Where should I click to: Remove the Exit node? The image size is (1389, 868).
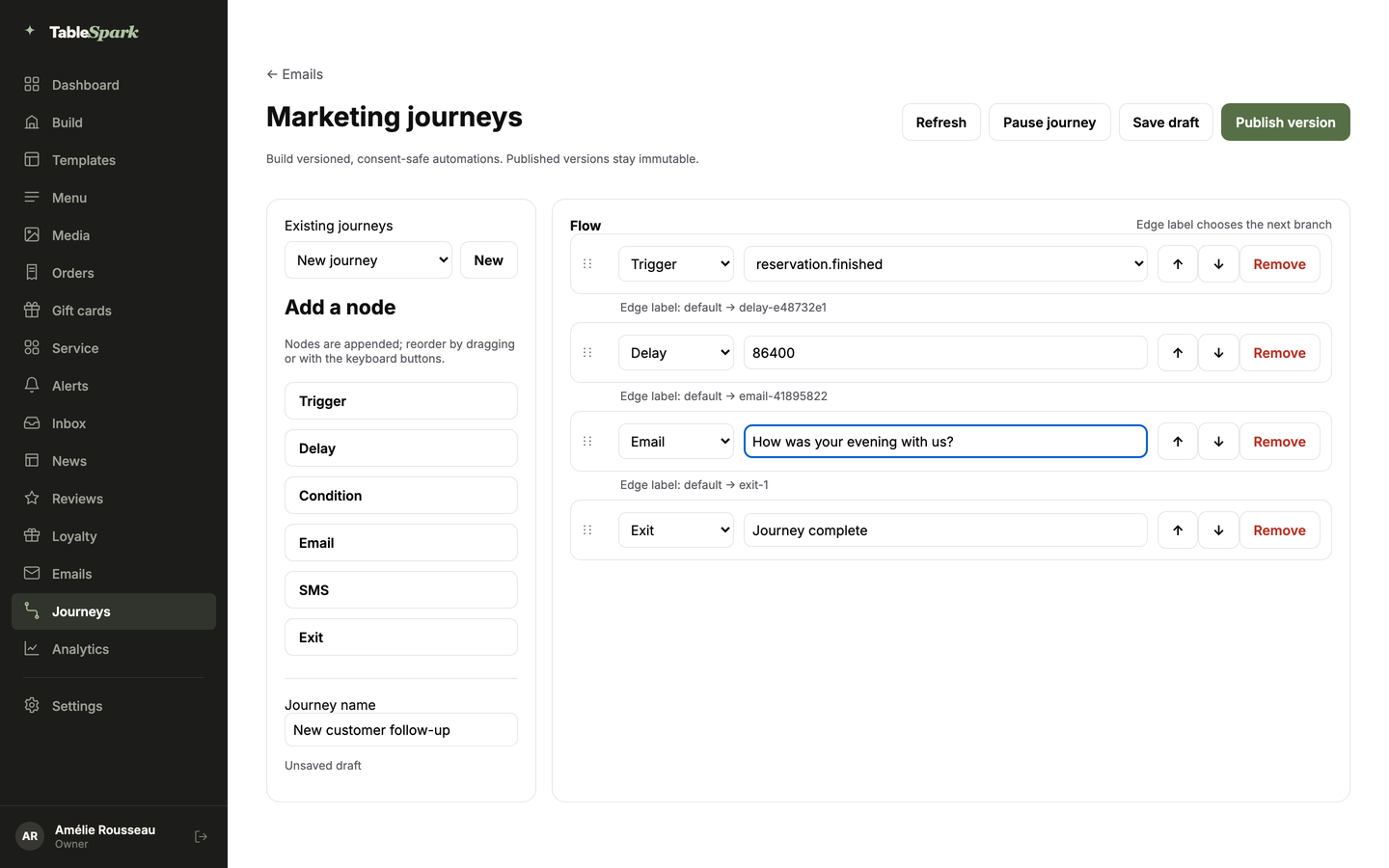tap(1280, 530)
